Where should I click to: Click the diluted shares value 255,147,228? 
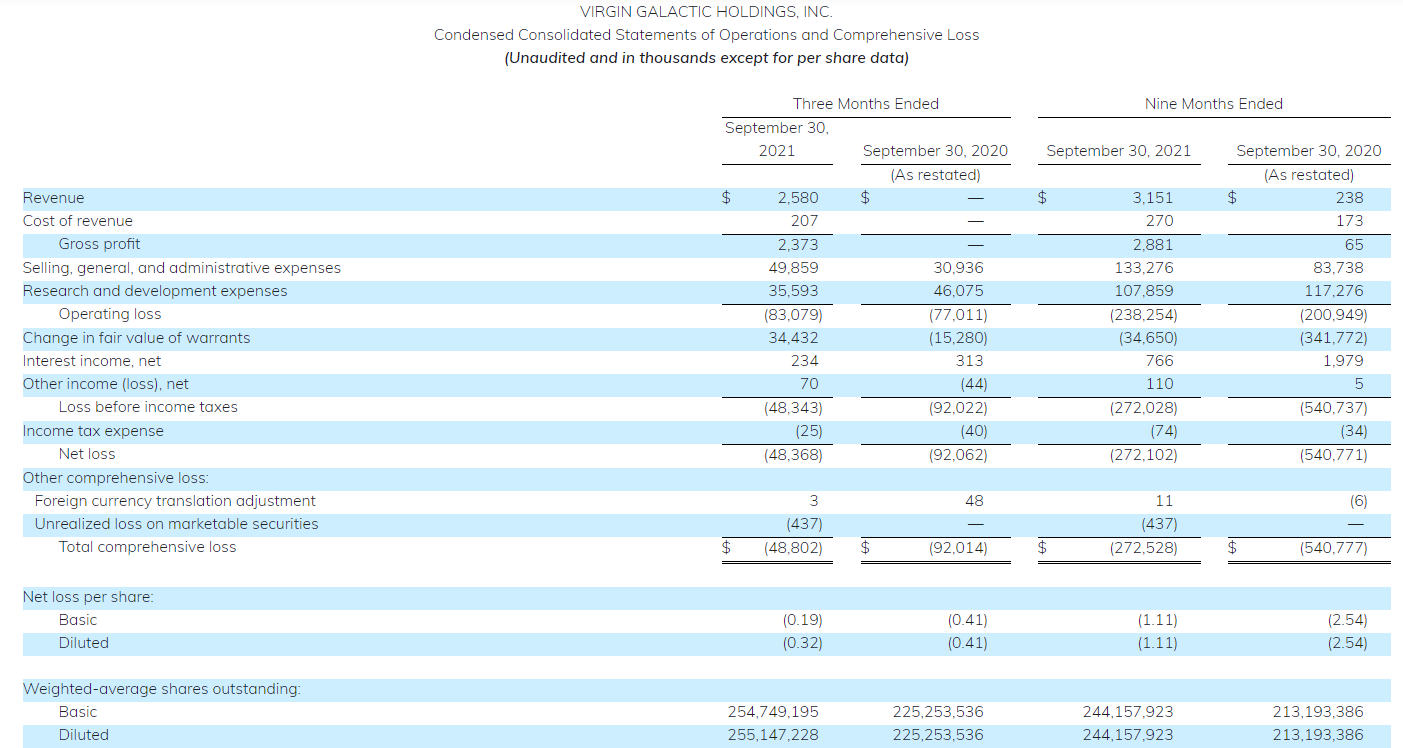pyautogui.click(x=772, y=735)
